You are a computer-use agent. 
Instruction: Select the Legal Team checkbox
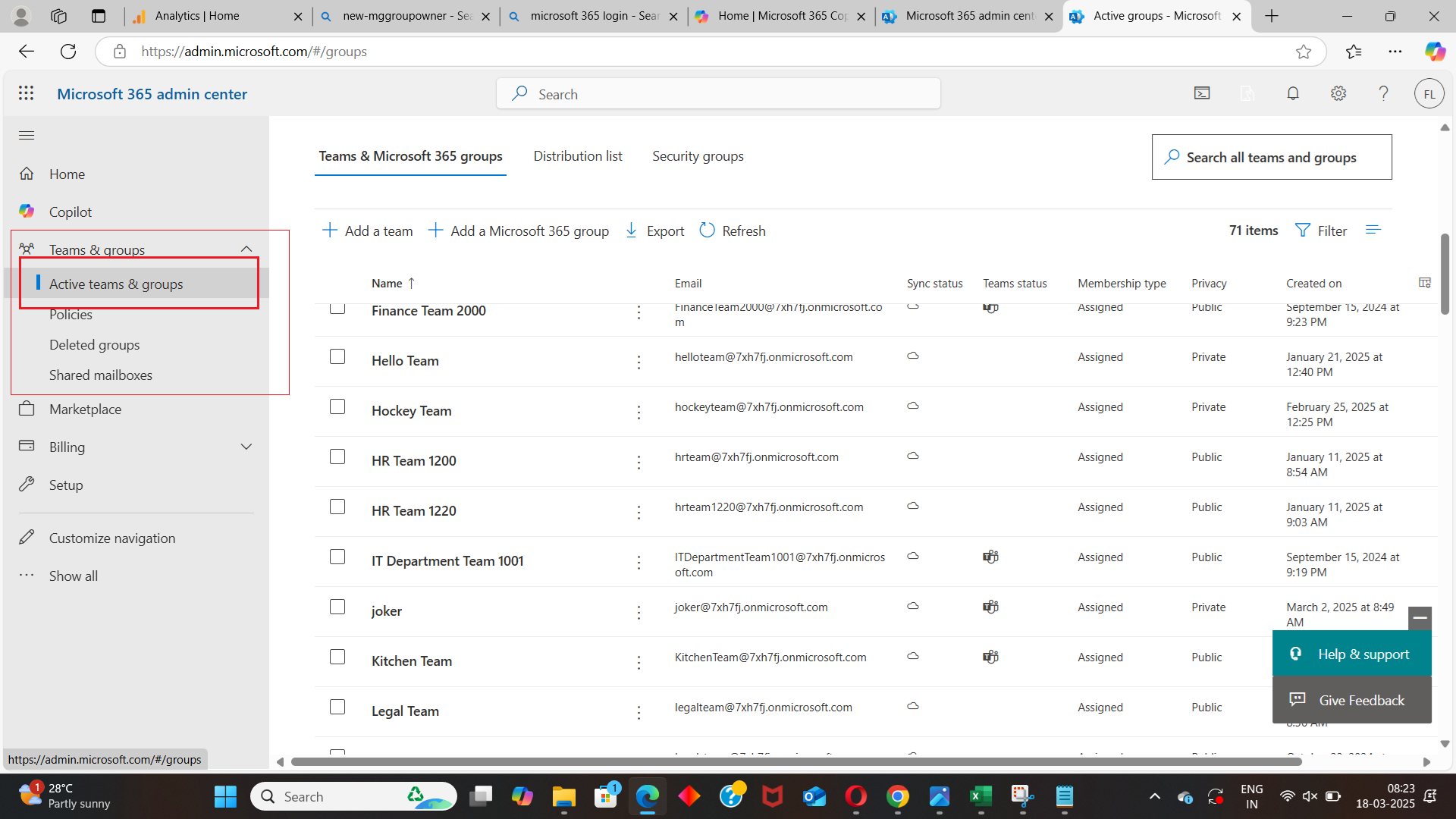(337, 707)
